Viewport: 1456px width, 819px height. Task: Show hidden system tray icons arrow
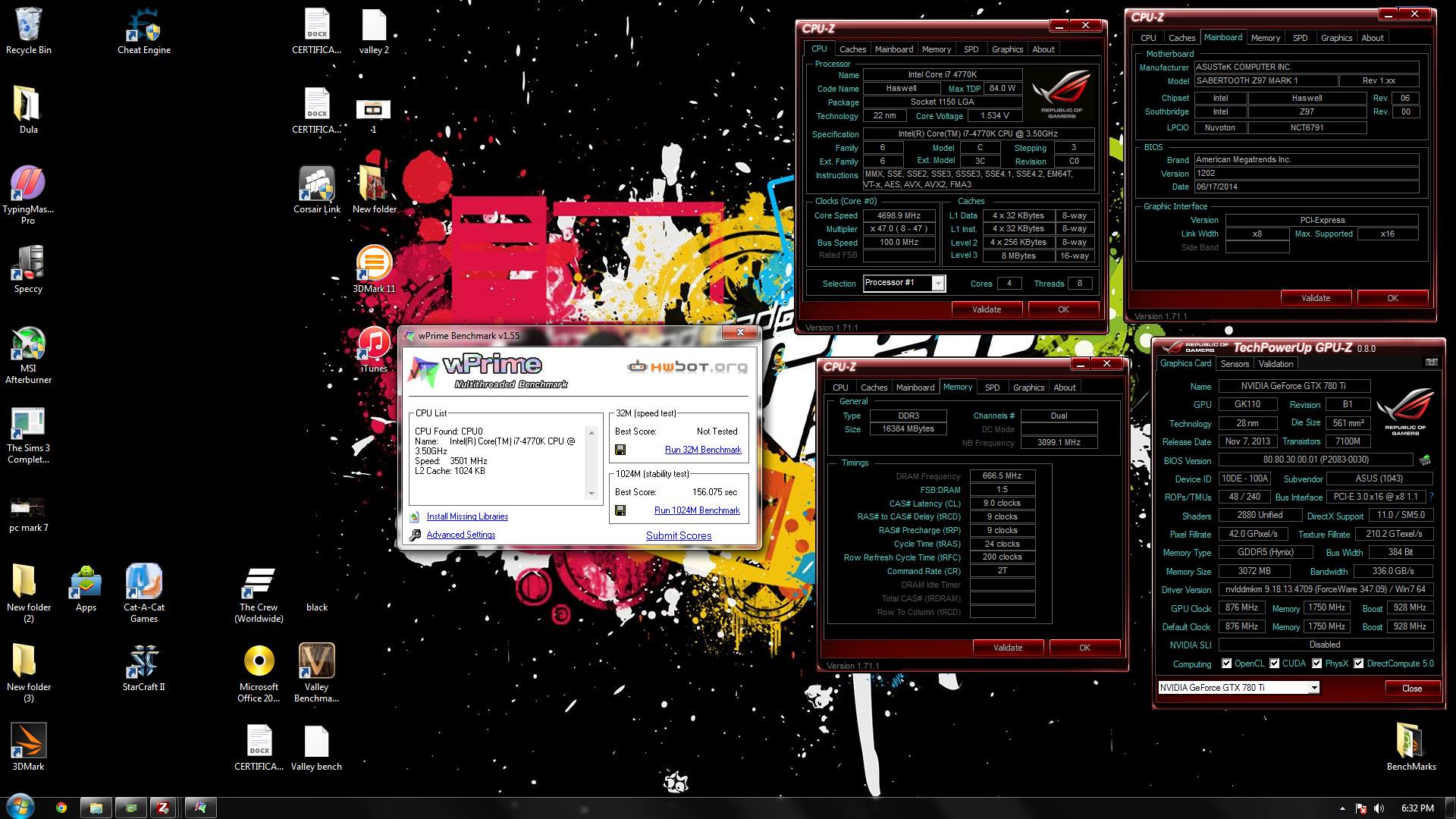[1342, 808]
